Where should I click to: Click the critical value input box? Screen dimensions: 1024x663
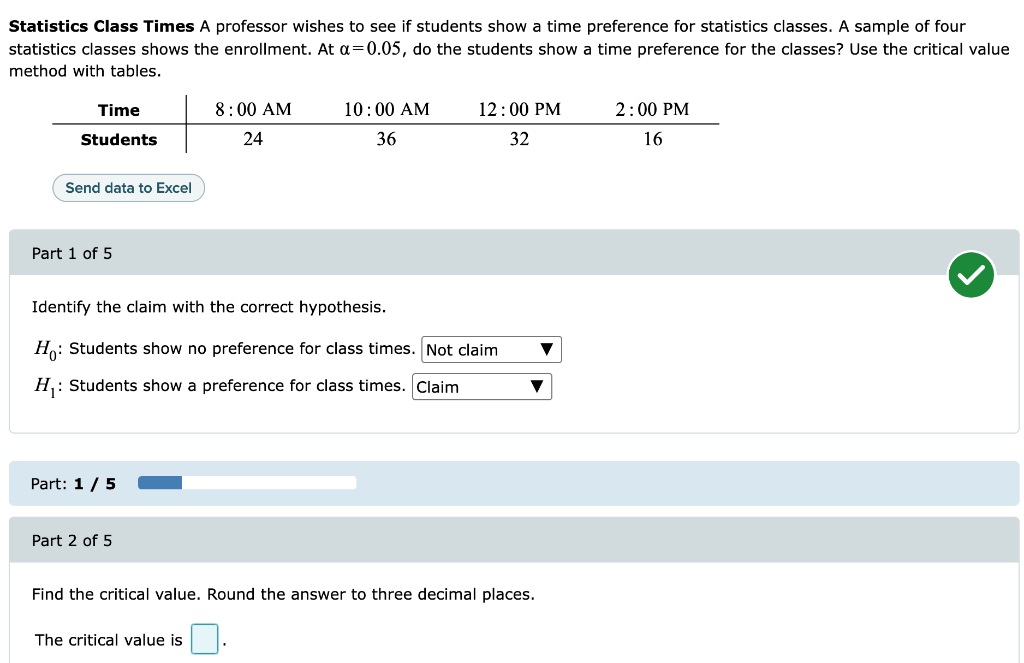[204, 639]
